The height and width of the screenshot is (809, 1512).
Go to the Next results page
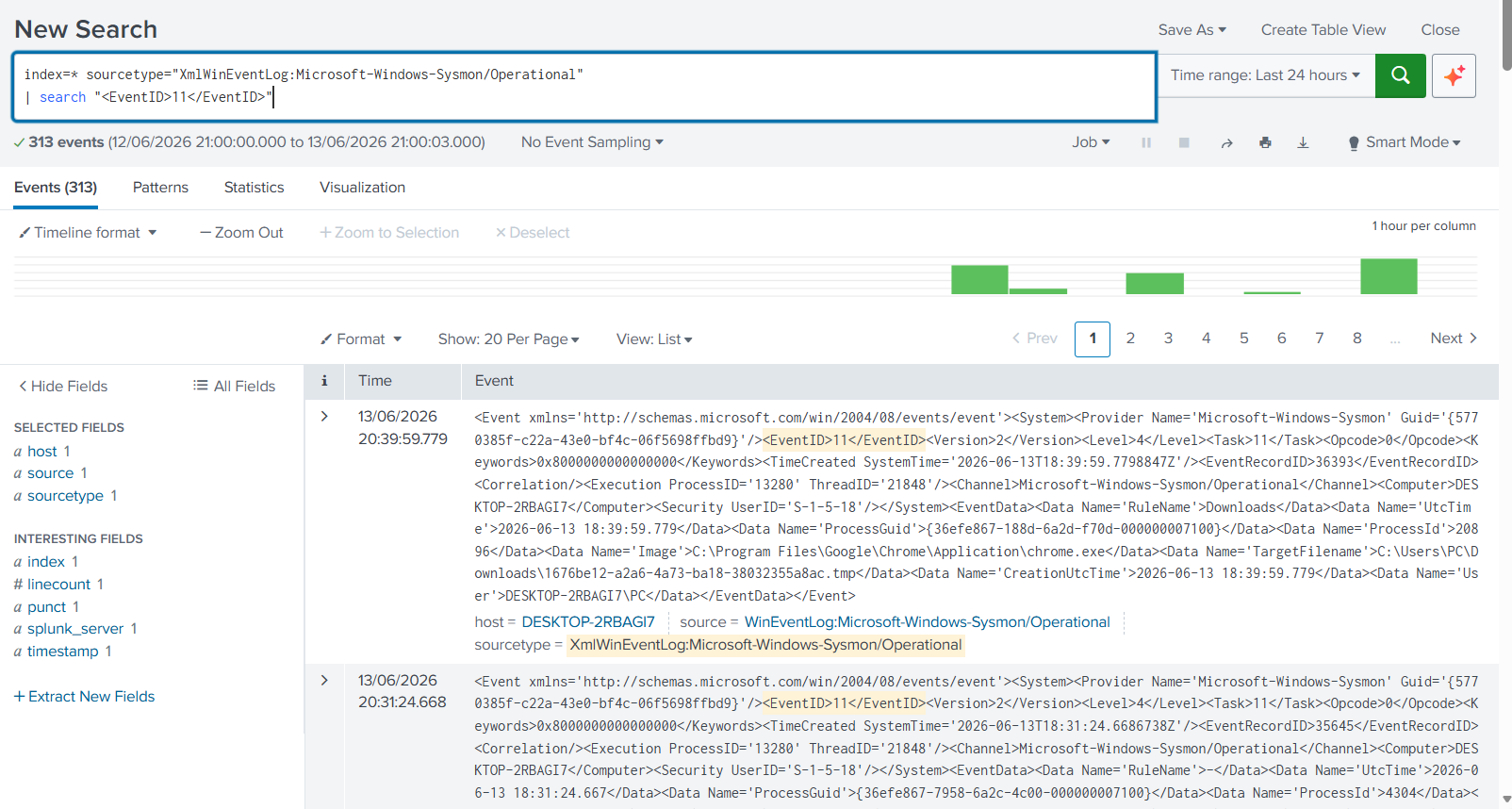coord(1454,338)
